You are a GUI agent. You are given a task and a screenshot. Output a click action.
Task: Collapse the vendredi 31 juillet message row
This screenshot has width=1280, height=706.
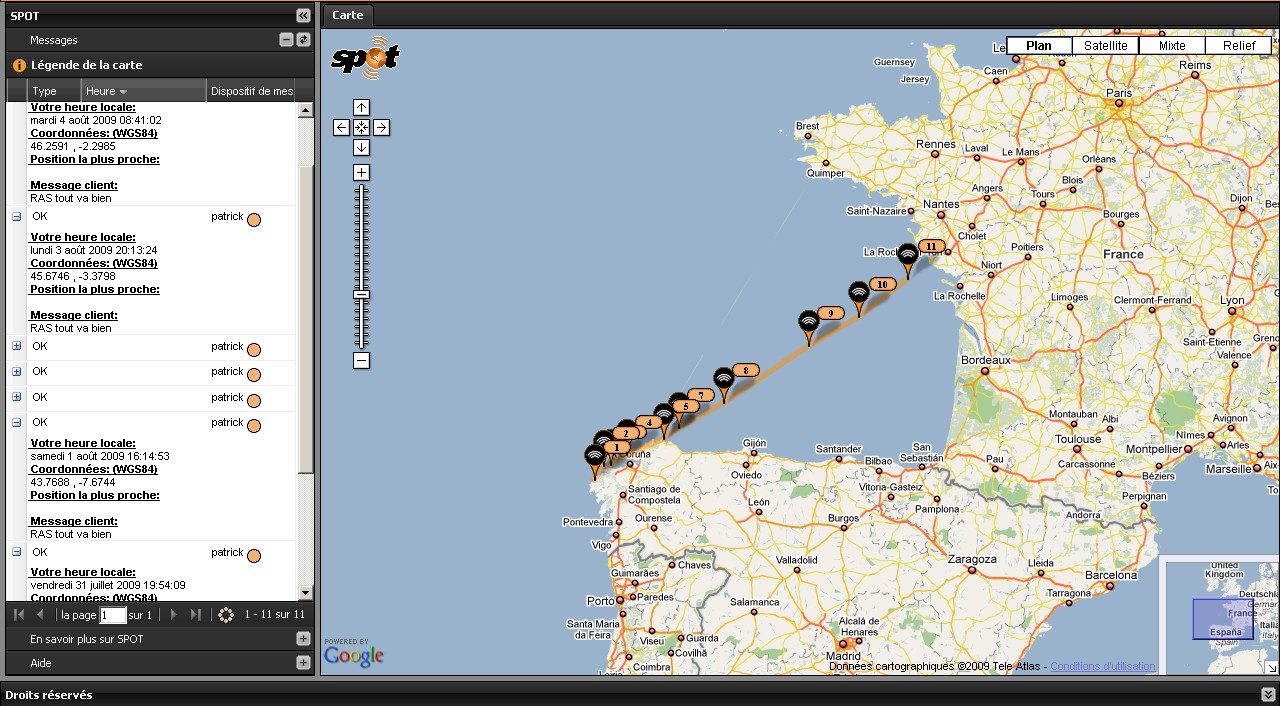point(16,552)
